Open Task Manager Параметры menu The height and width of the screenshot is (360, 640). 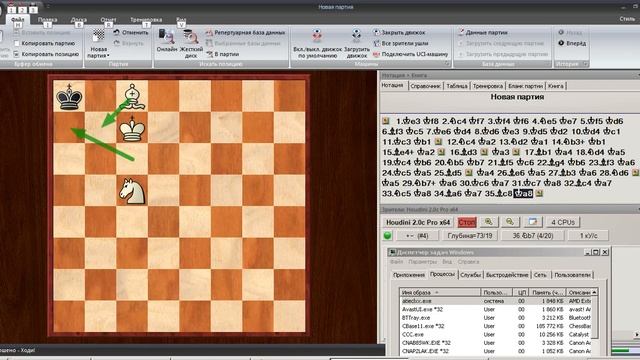click(x=422, y=262)
